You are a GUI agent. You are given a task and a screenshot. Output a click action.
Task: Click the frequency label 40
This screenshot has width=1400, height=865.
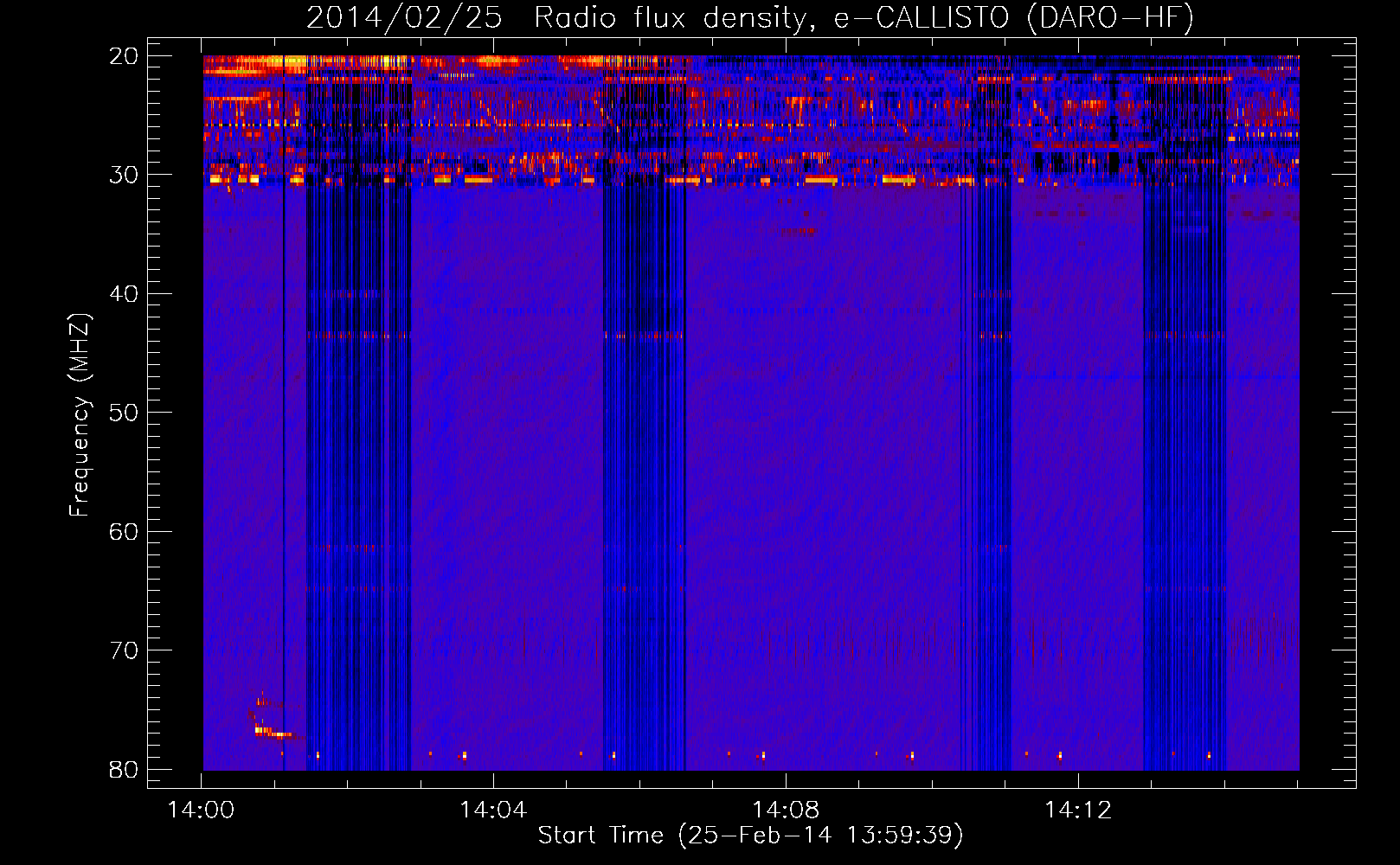[x=124, y=294]
